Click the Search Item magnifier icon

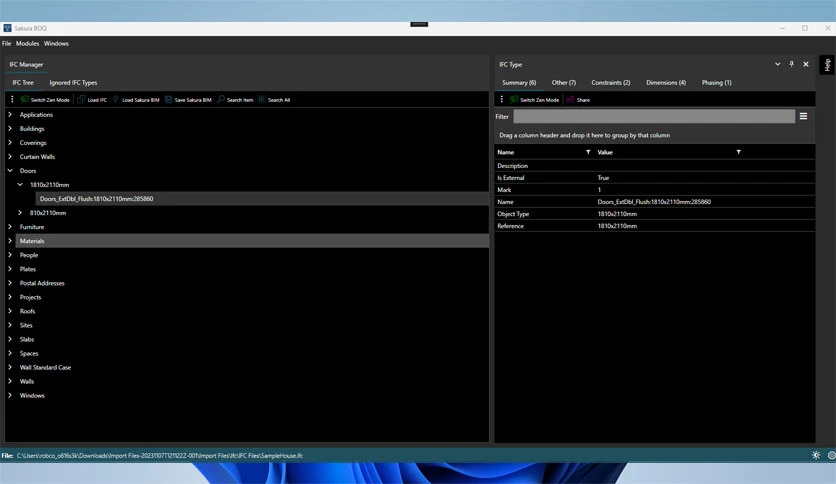pos(221,100)
